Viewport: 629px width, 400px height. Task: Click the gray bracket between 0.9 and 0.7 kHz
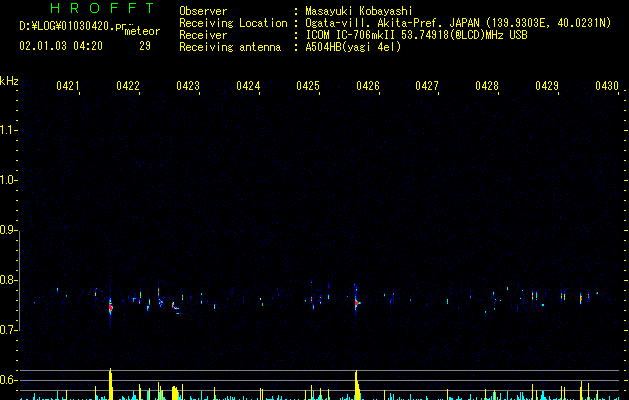point(20,280)
